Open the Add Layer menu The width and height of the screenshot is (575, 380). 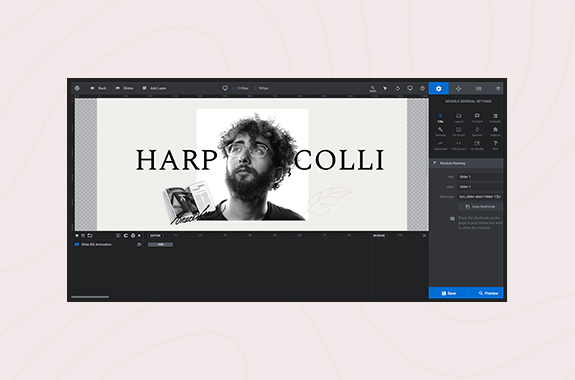(x=154, y=88)
